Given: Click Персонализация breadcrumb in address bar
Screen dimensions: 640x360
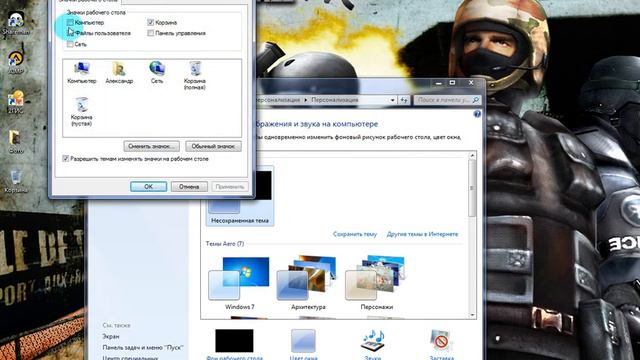Looking at the screenshot, I should tap(335, 100).
